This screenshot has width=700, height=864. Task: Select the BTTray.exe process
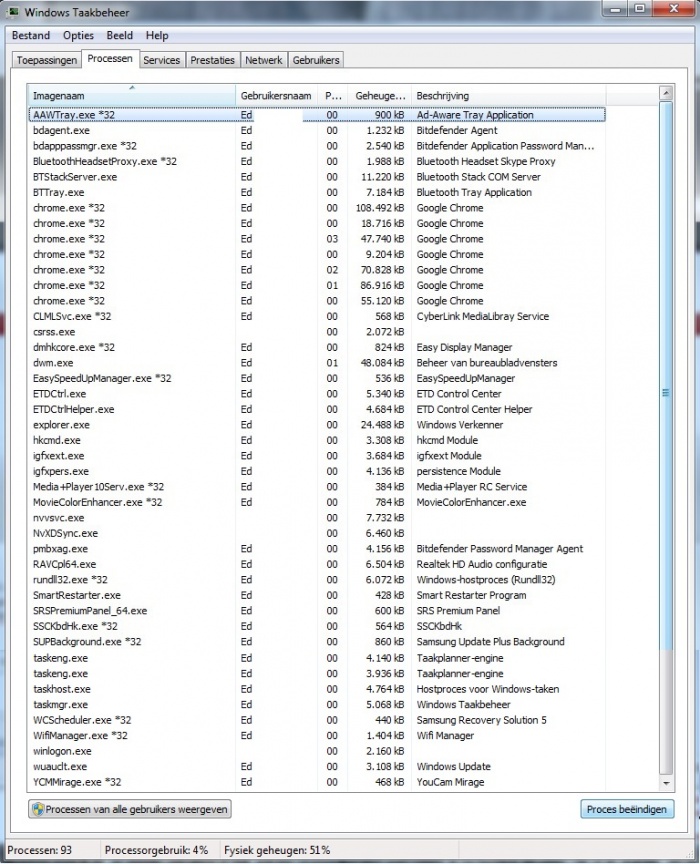pos(316,192)
